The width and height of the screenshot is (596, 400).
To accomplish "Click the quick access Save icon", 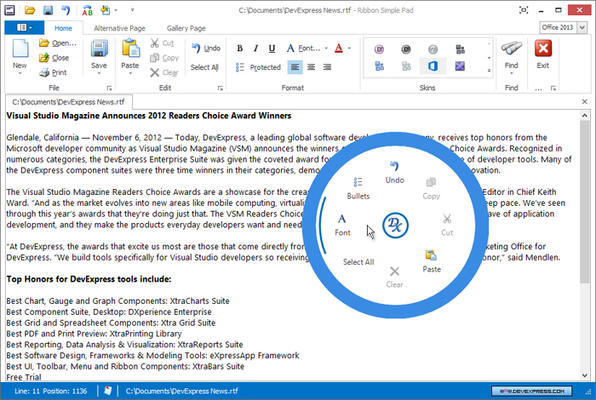I will point(48,10).
